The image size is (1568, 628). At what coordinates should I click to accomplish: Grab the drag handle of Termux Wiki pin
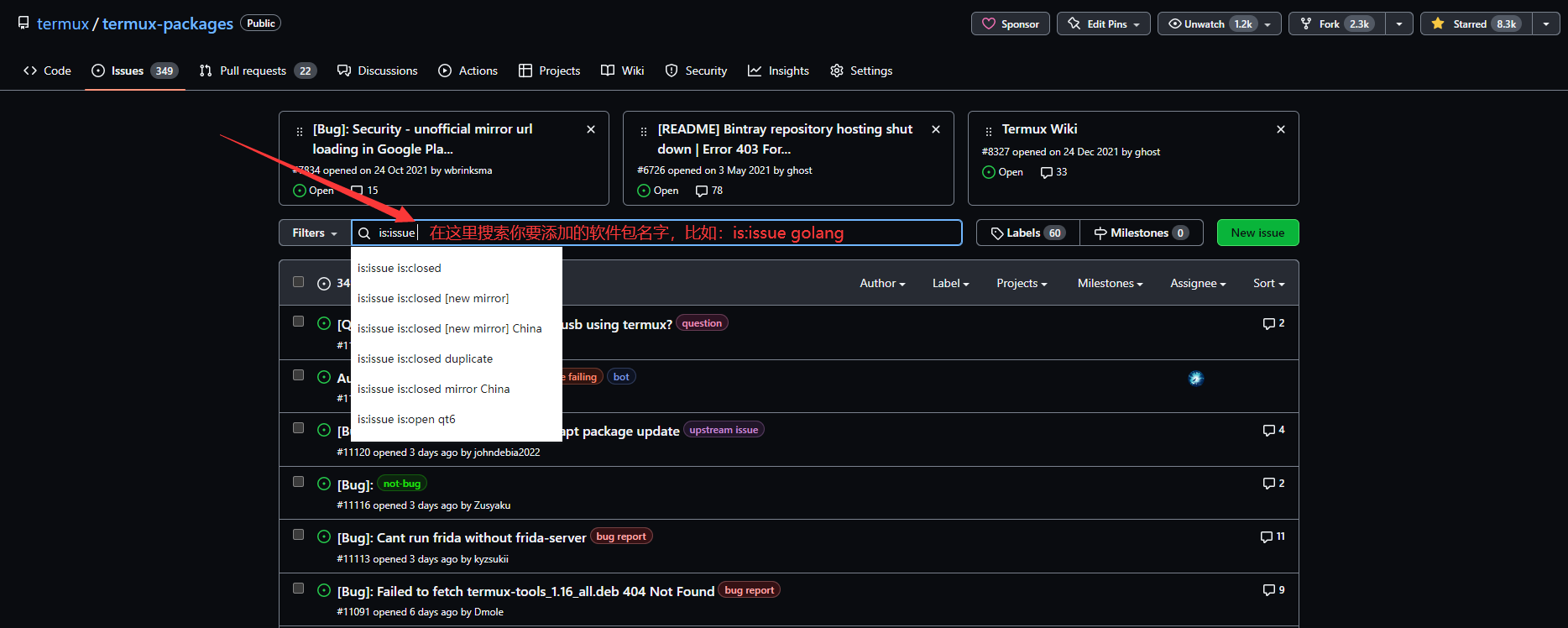click(x=989, y=131)
